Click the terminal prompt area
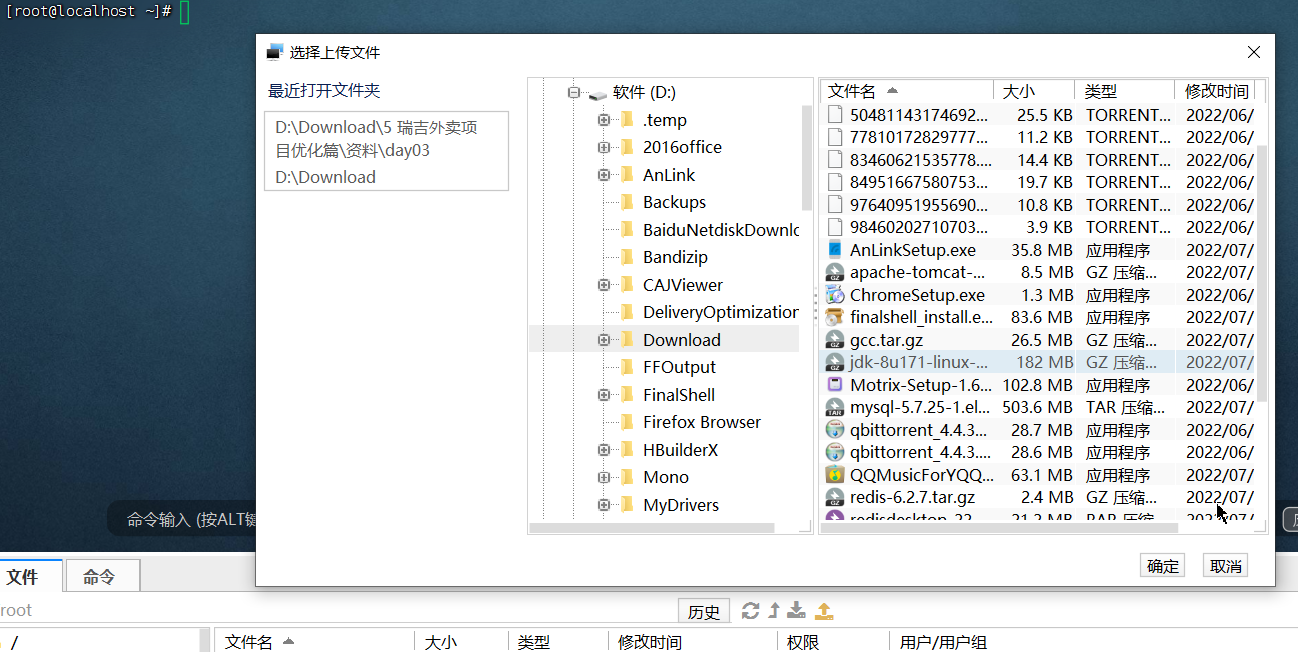This screenshot has width=1298, height=652. coord(95,12)
